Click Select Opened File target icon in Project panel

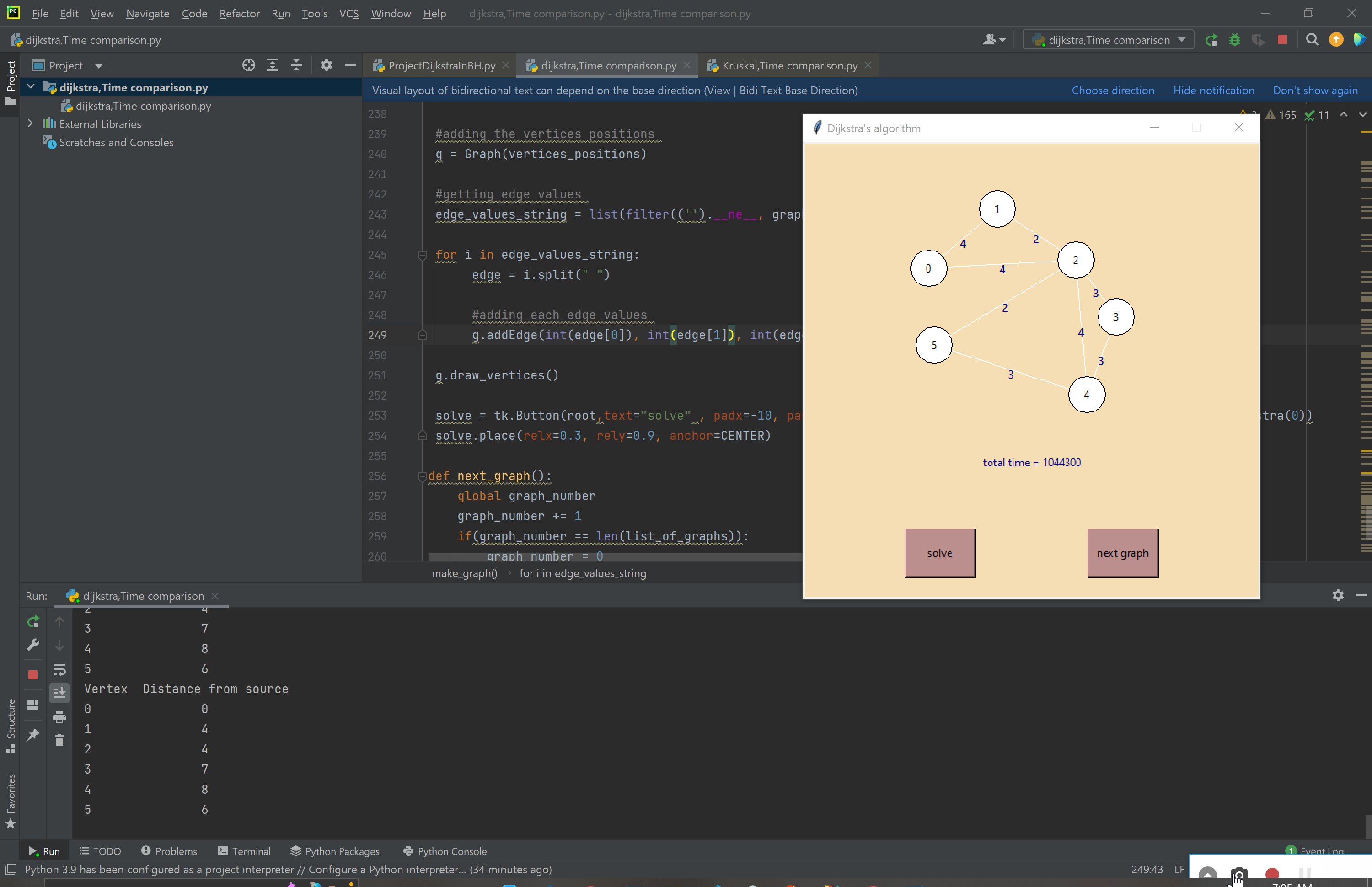coord(248,65)
